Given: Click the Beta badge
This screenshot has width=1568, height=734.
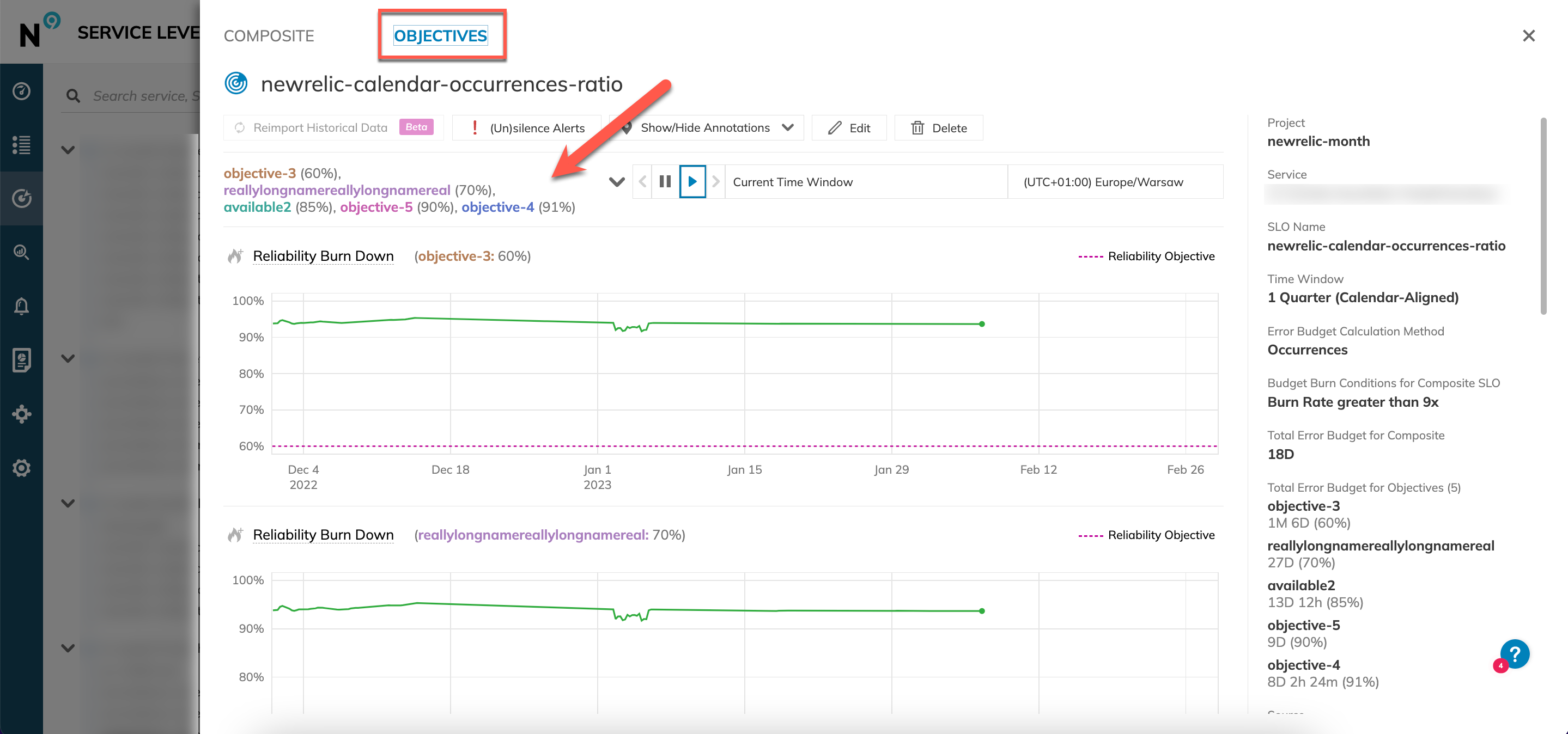Looking at the screenshot, I should [x=416, y=127].
